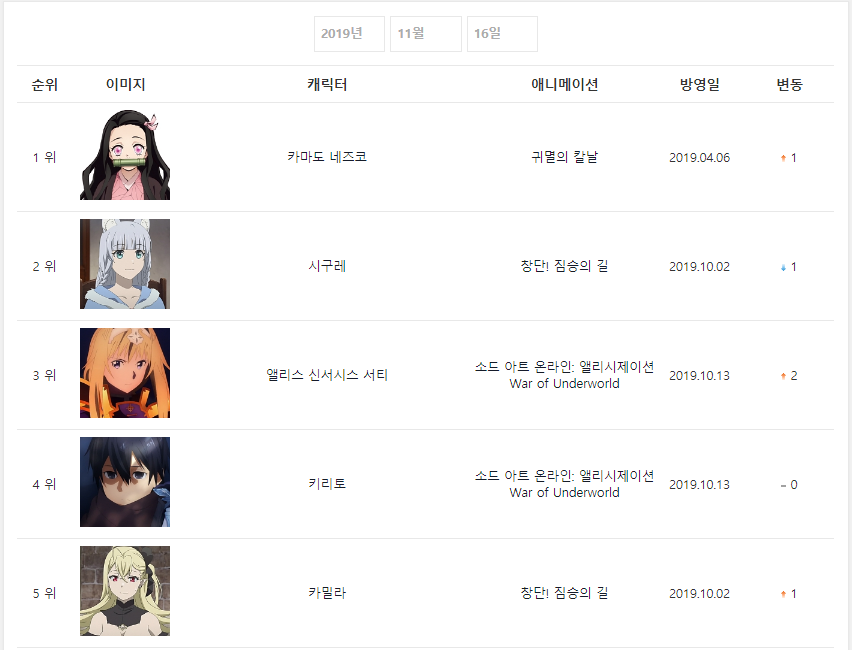852x650 pixels.
Task: Open the 귀멸의 칼날 animation link
Action: tap(565, 157)
